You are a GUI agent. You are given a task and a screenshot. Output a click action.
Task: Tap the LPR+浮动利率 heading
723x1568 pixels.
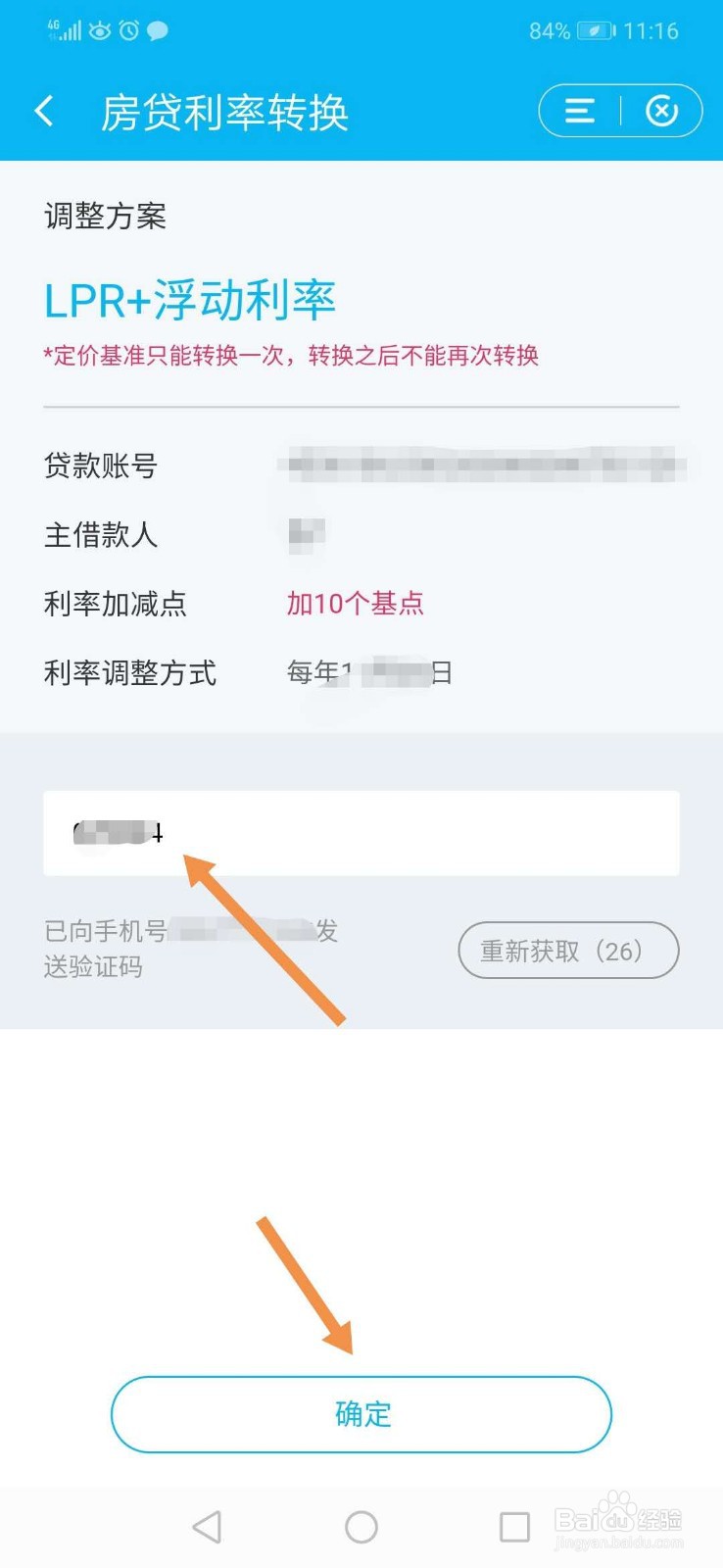(x=190, y=300)
